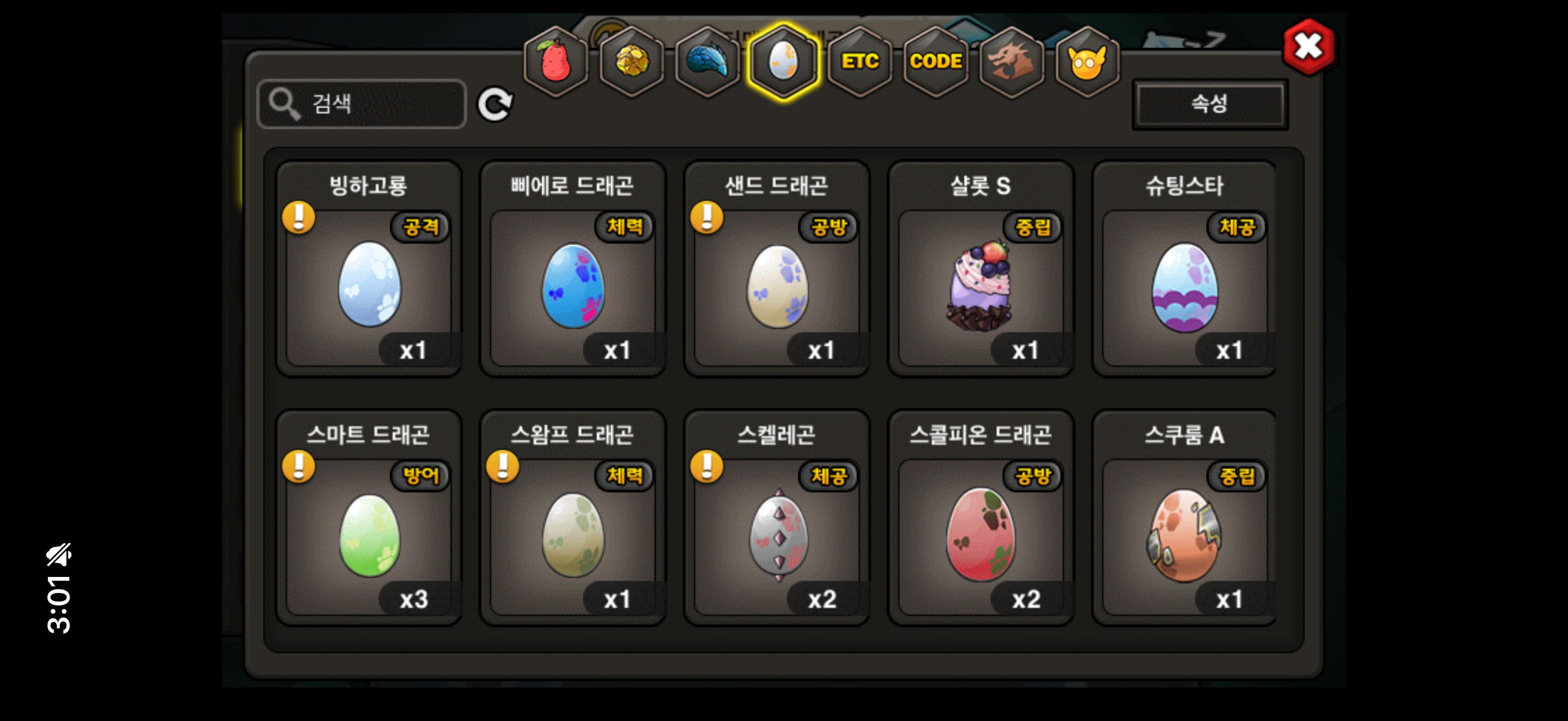Open the dragon head category tab
Screen dimensions: 1568x721
click(1011, 62)
